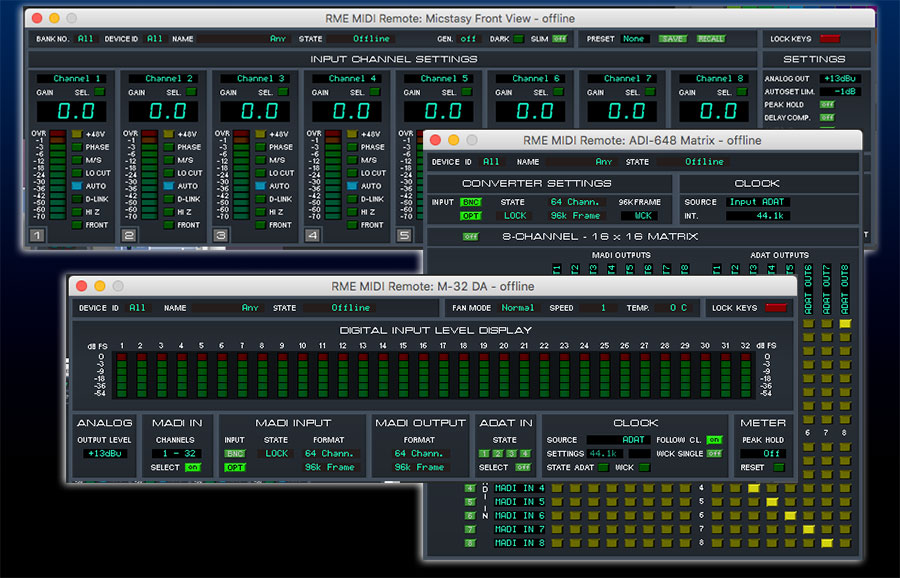Select OPT input in ADI-648 Converter Settings

[470, 216]
